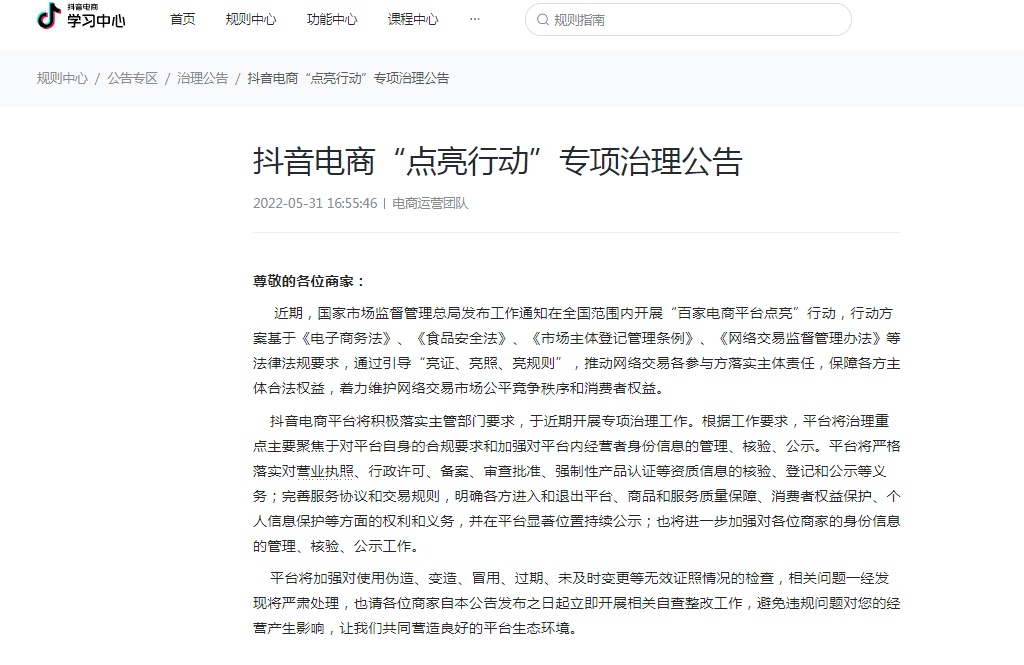
Task: Go to 规则中心 in the breadcrumb
Action: click(x=62, y=78)
